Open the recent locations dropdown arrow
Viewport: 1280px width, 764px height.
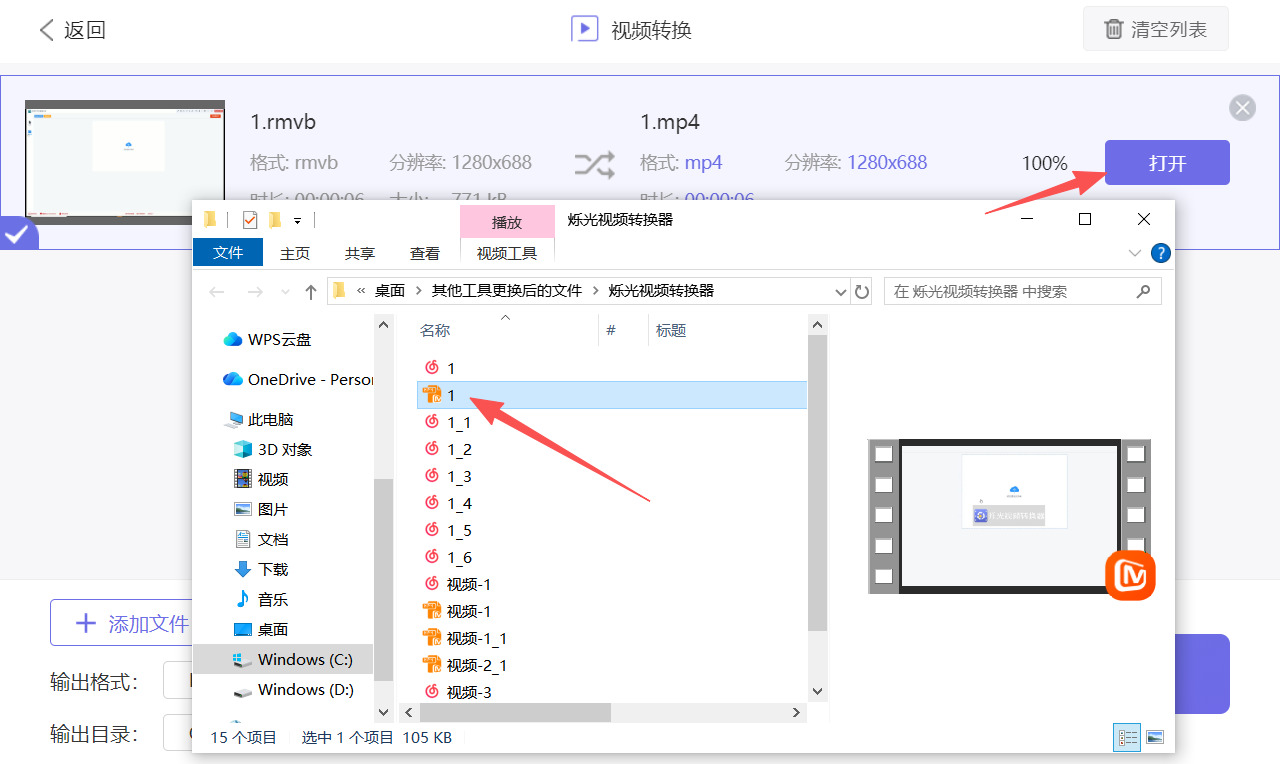click(x=283, y=292)
